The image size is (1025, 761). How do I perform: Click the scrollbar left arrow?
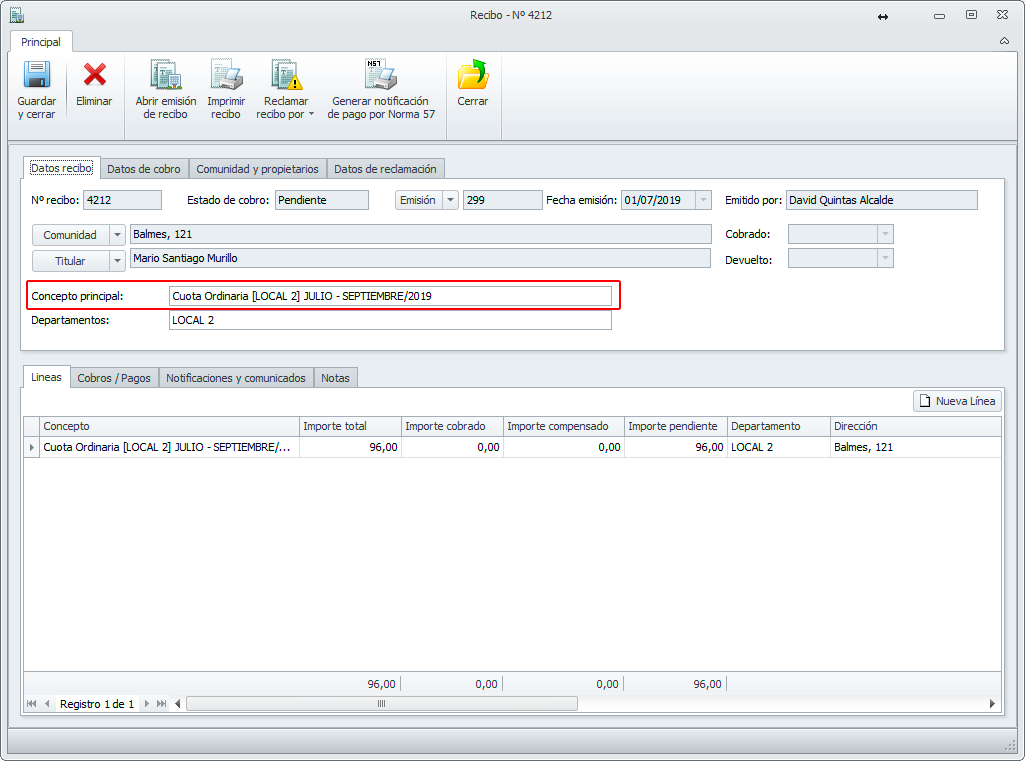point(178,703)
